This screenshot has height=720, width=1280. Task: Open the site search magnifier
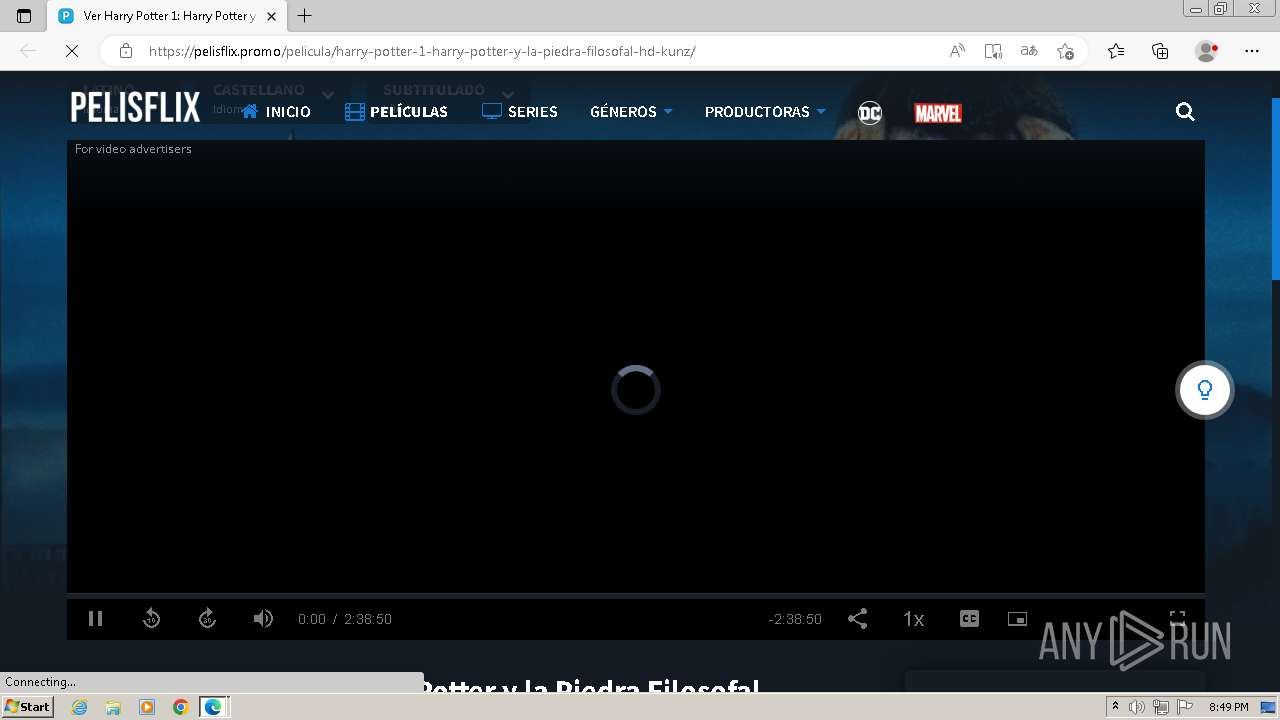[x=1185, y=112]
